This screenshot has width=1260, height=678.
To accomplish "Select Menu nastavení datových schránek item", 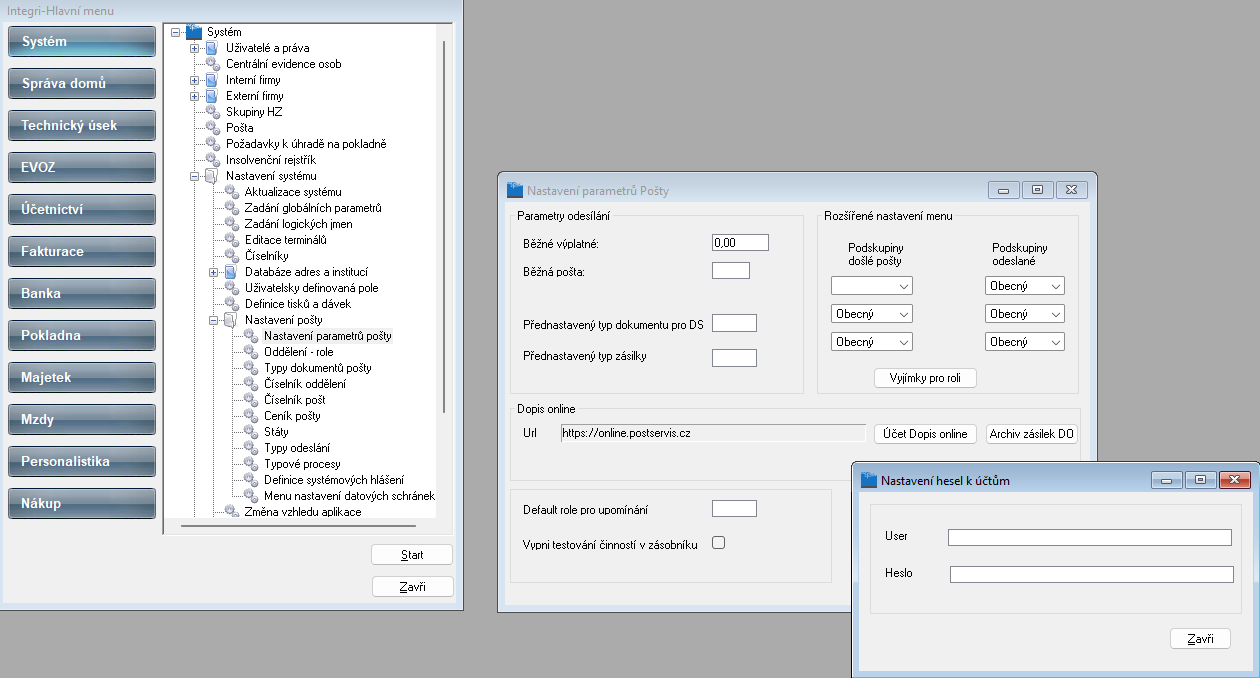I will tap(350, 496).
